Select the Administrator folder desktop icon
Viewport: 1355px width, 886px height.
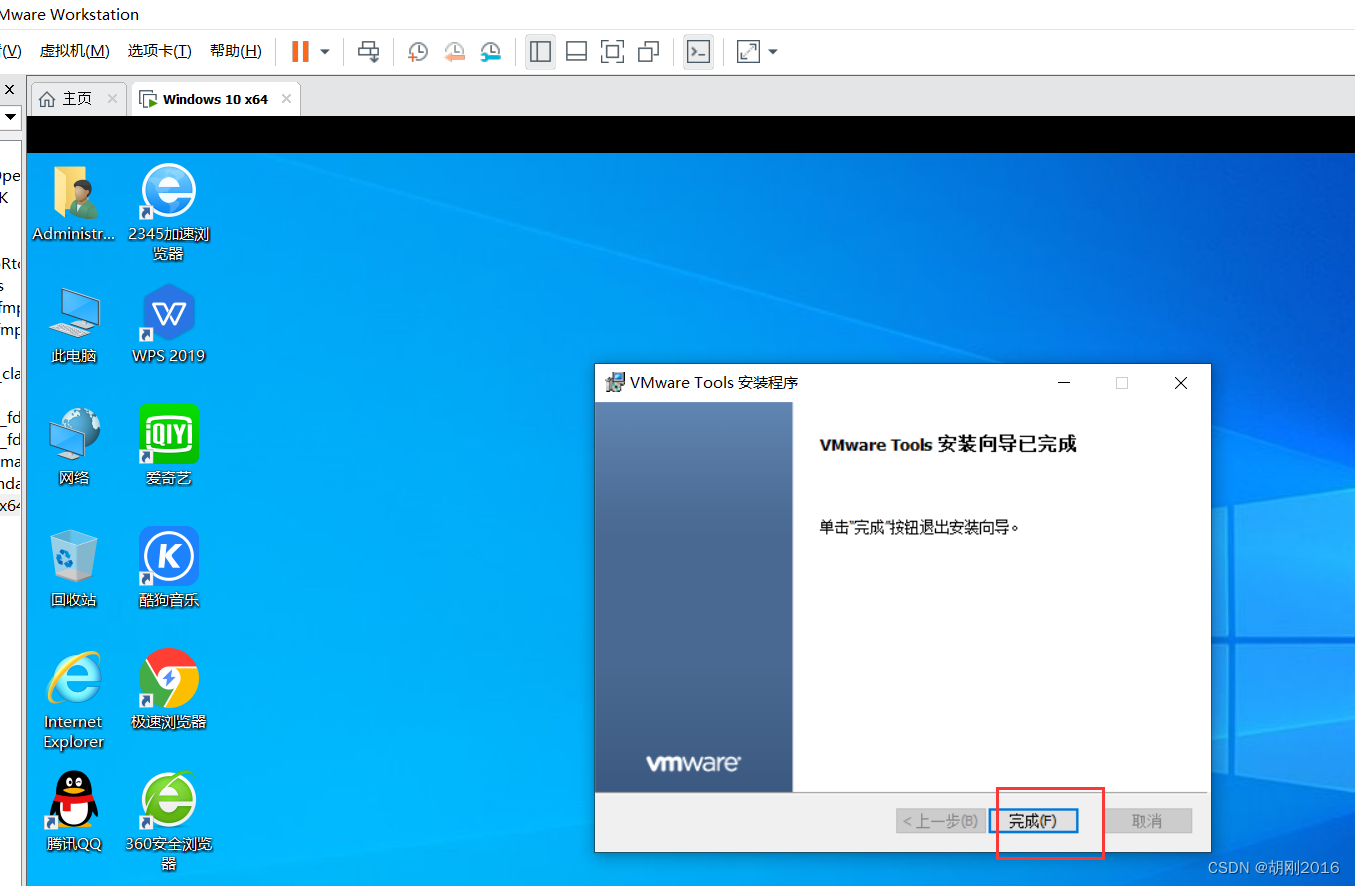(x=74, y=204)
